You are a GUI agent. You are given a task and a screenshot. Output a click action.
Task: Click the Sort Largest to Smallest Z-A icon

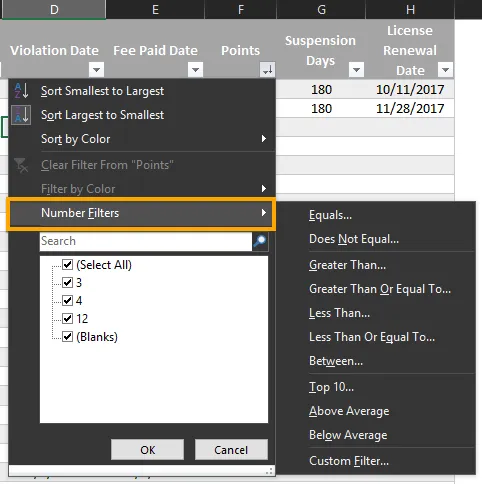(21, 115)
